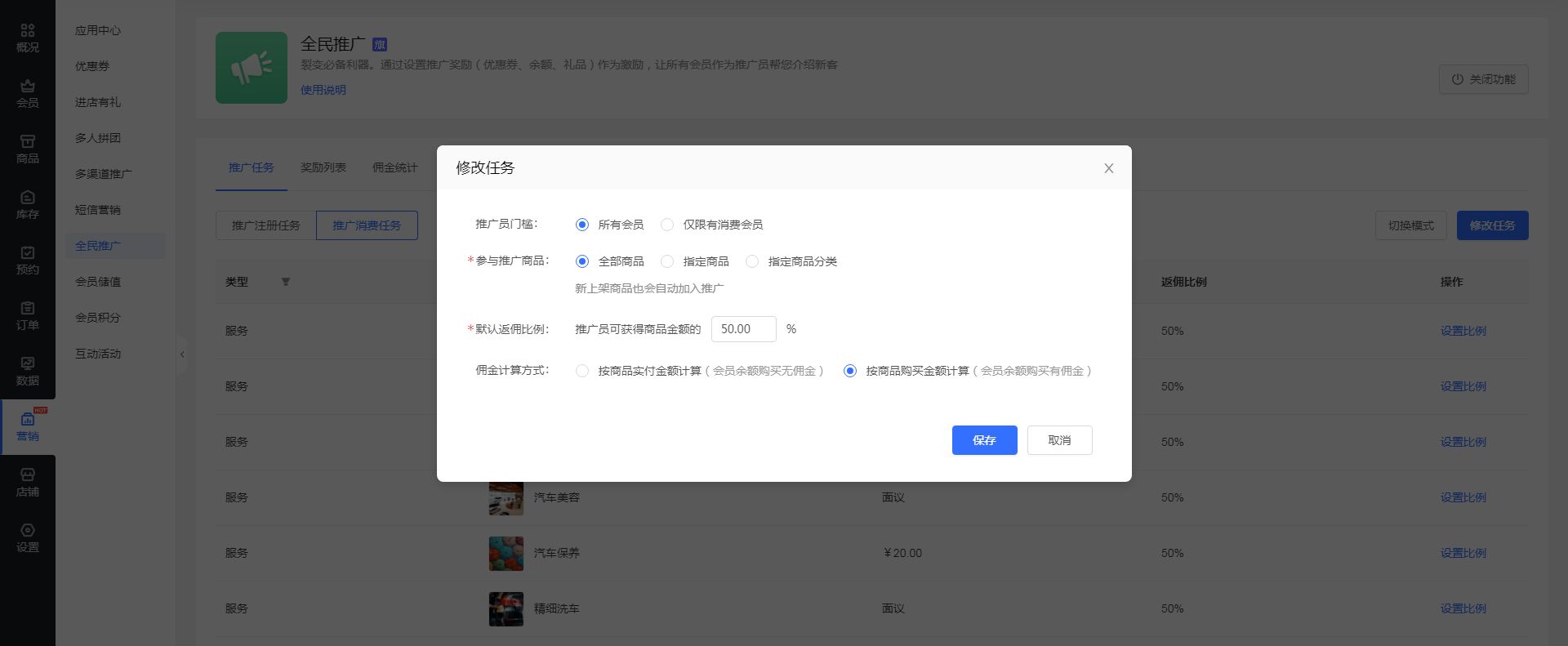Click 设置比例 in the first table row

(1463, 331)
